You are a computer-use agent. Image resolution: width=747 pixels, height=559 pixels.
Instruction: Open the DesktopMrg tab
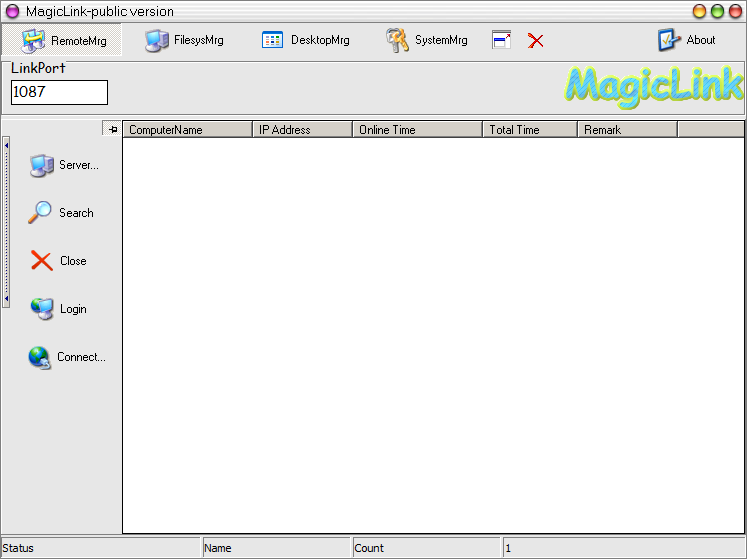tap(305, 40)
